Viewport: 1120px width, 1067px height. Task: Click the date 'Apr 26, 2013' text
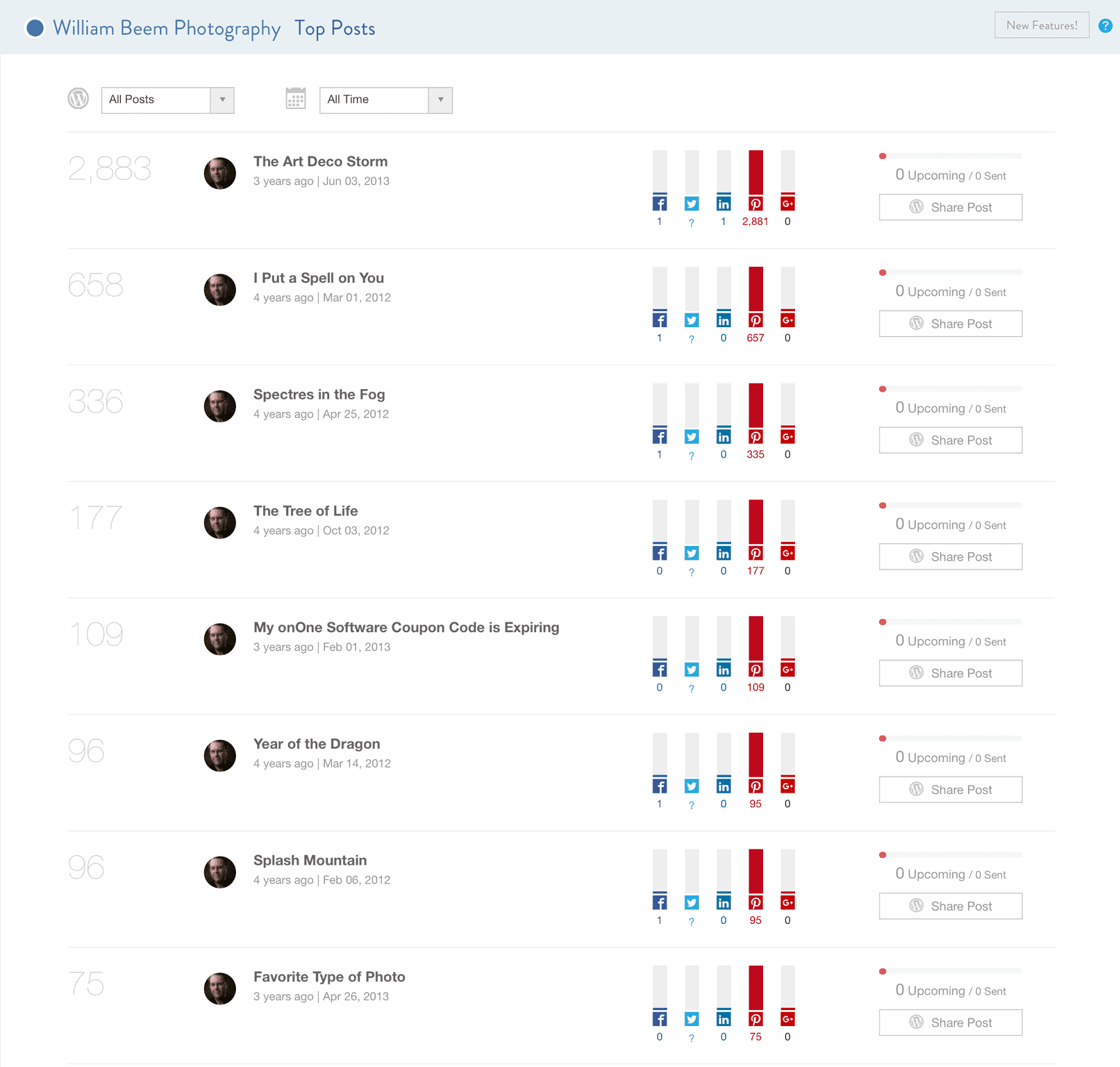[x=356, y=996]
